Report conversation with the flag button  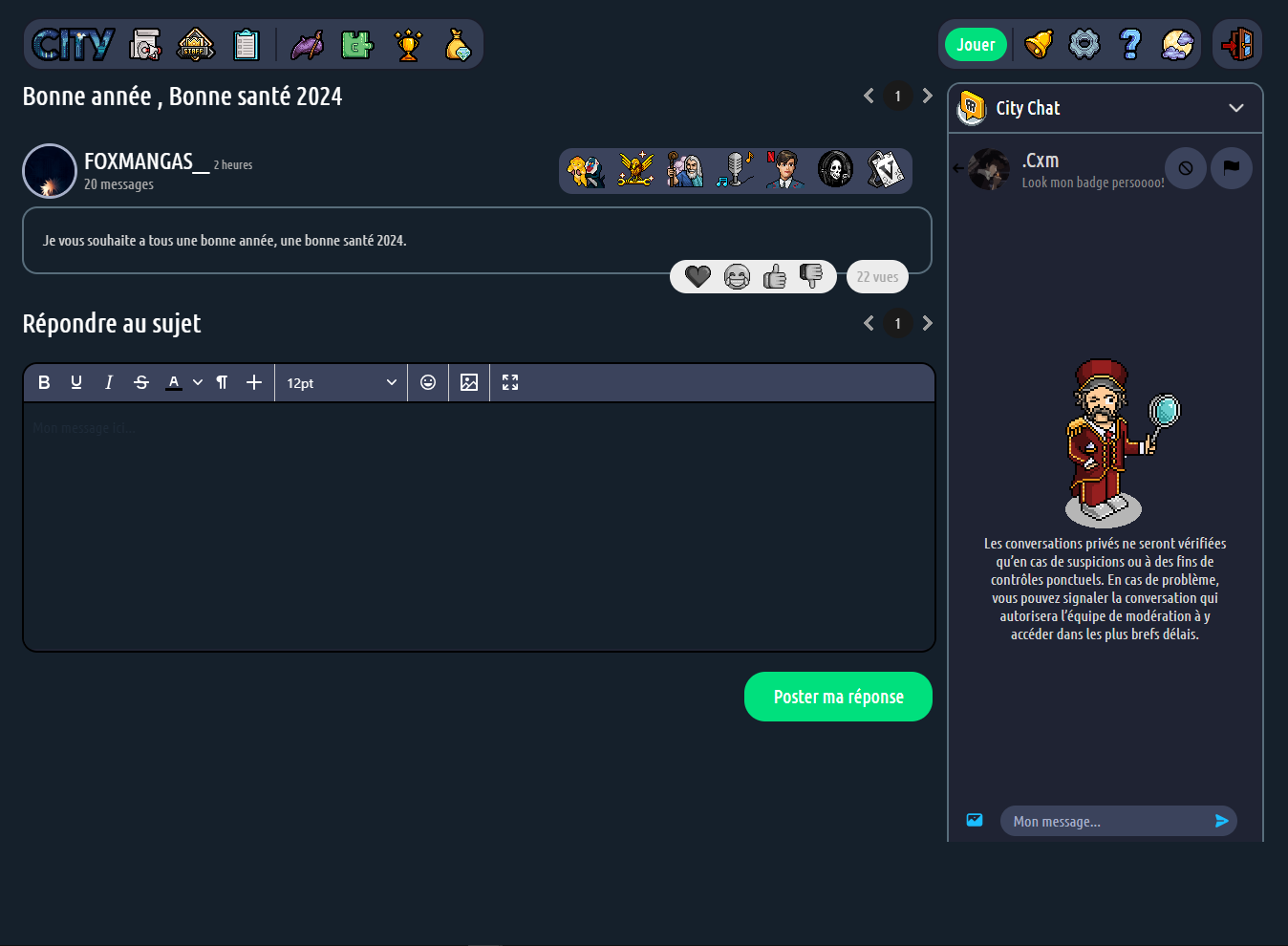coord(1232,168)
